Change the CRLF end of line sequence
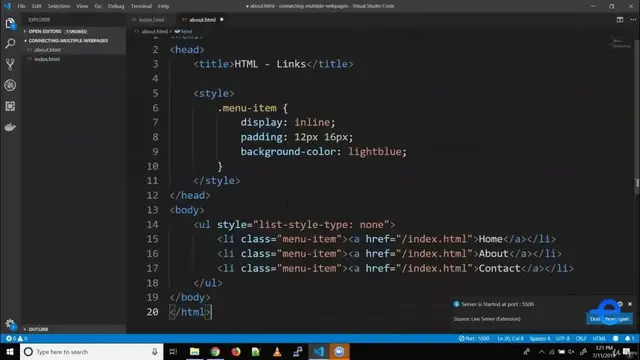The width and height of the screenshot is (640, 360). click(x=581, y=338)
